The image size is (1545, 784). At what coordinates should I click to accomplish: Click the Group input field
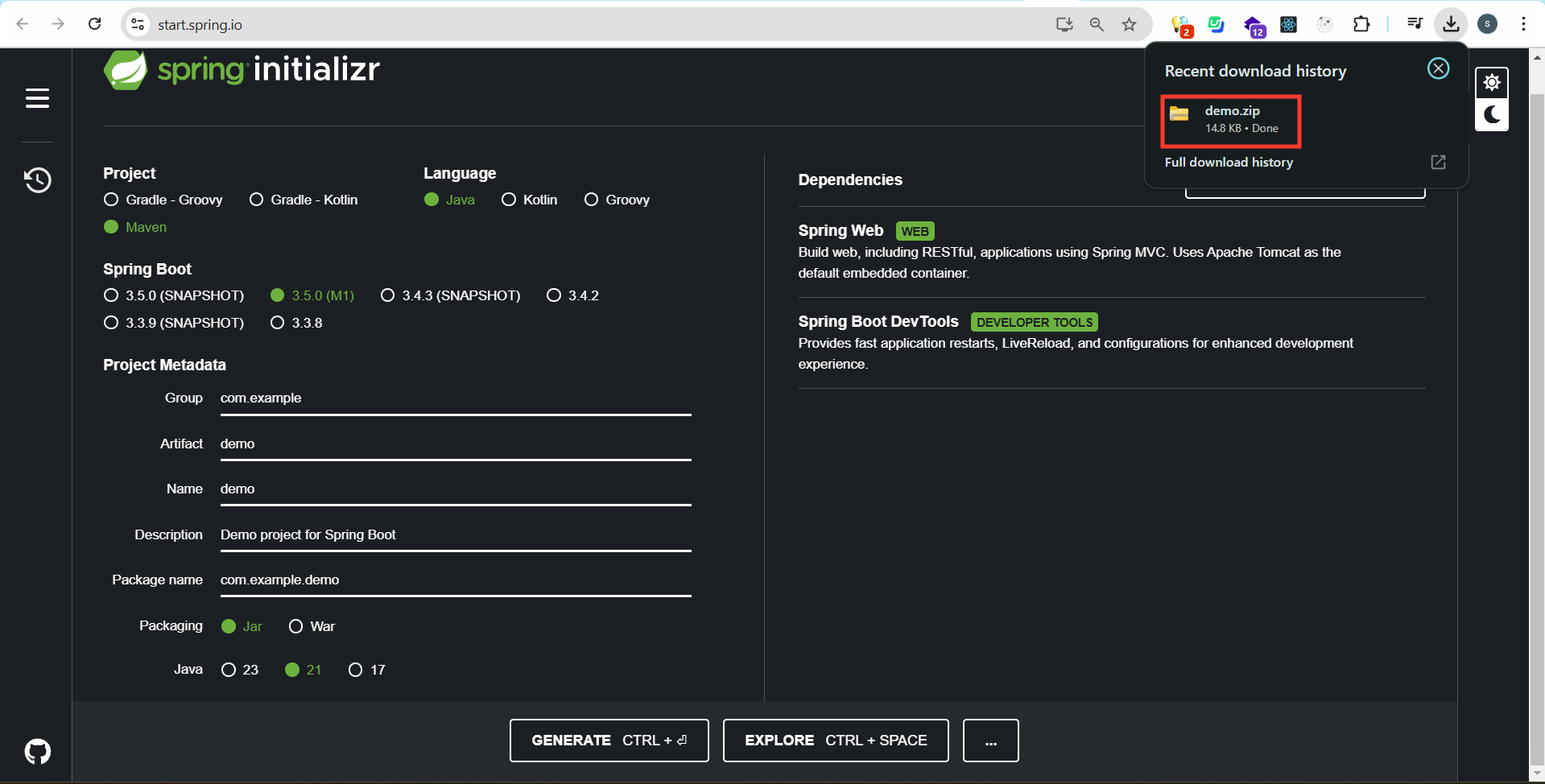(456, 398)
